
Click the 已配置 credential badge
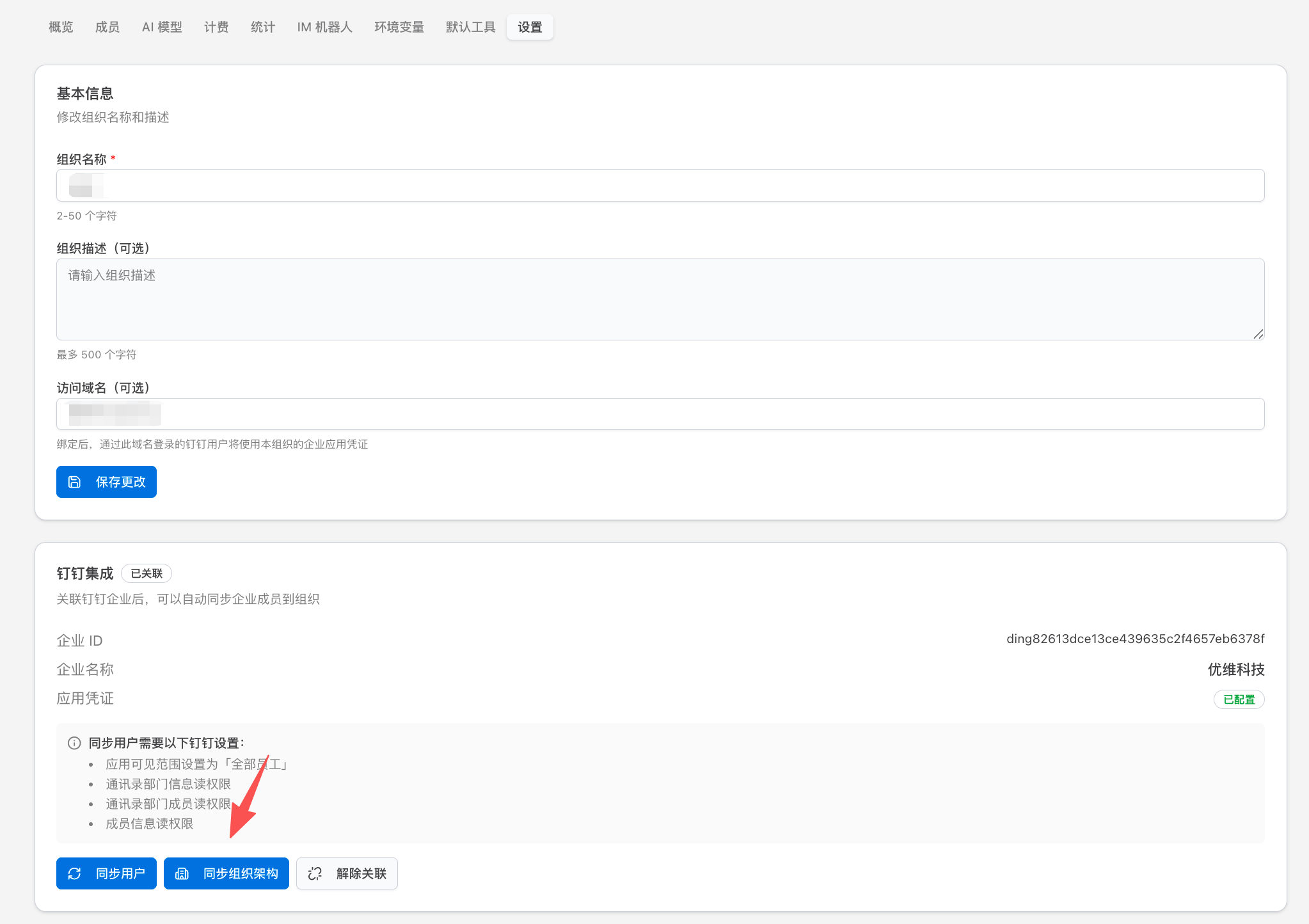coord(1239,699)
